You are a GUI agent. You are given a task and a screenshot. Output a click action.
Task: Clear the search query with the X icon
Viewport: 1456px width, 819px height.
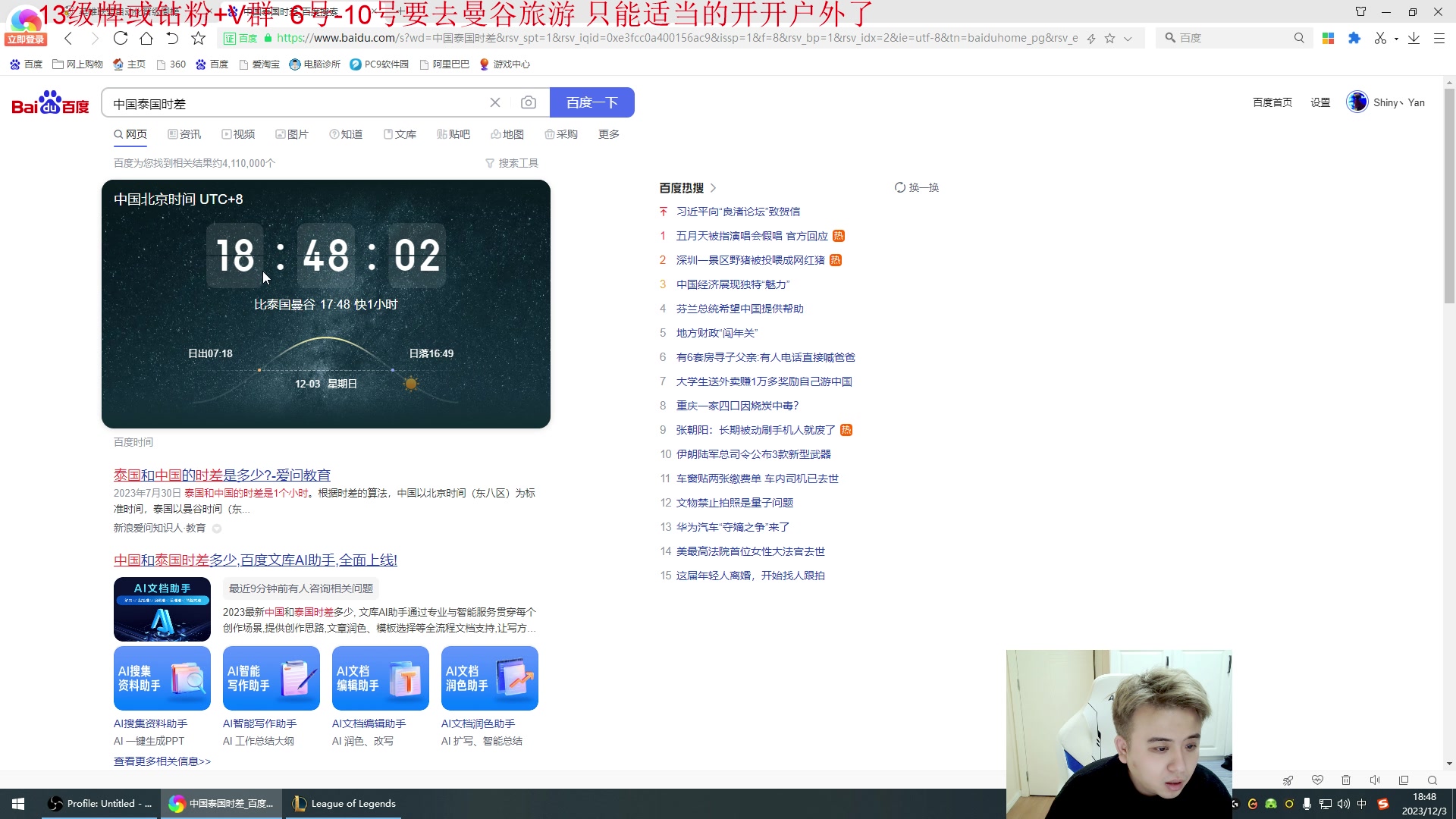pyautogui.click(x=495, y=102)
